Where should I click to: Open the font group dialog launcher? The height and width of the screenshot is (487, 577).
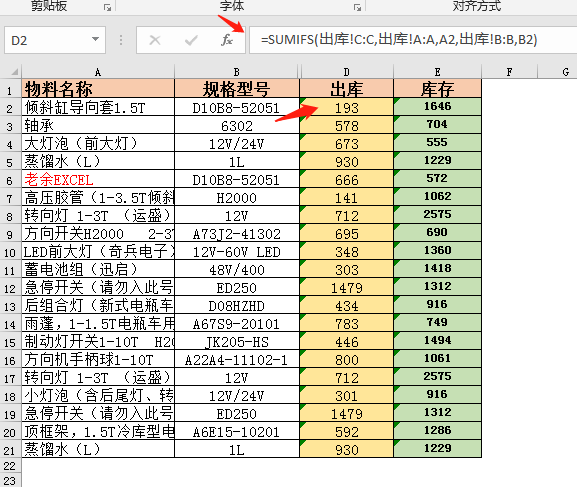pos(357,7)
